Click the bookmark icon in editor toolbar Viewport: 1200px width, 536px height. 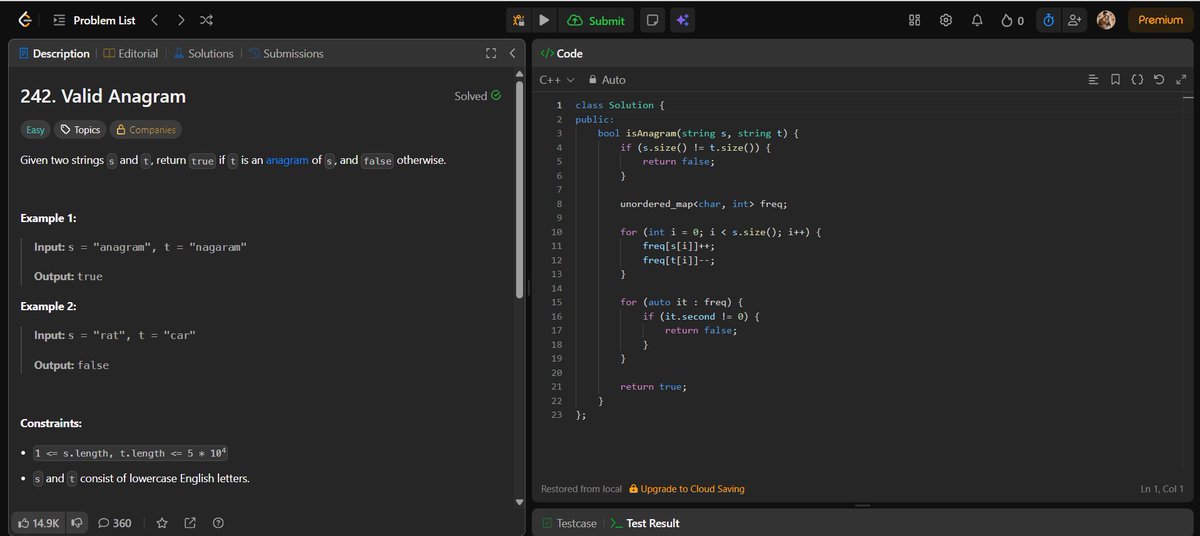[x=1115, y=79]
